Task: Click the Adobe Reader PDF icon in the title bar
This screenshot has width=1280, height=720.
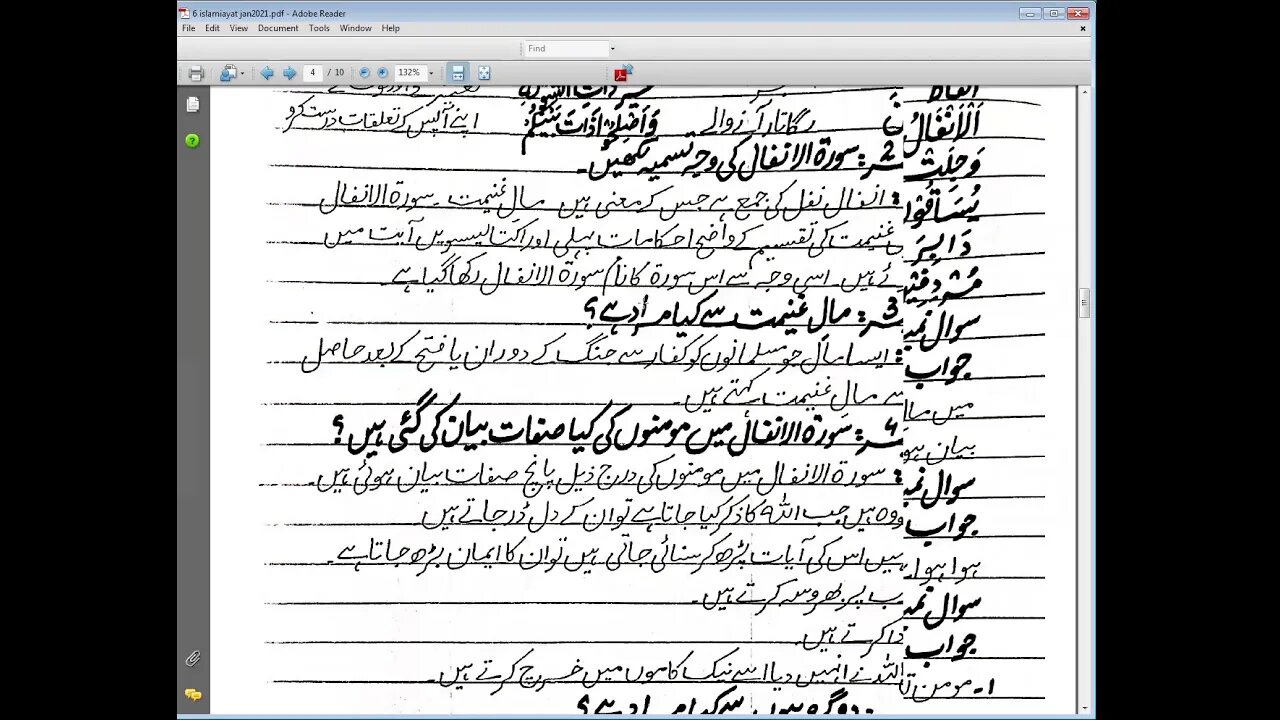Action: point(183,13)
